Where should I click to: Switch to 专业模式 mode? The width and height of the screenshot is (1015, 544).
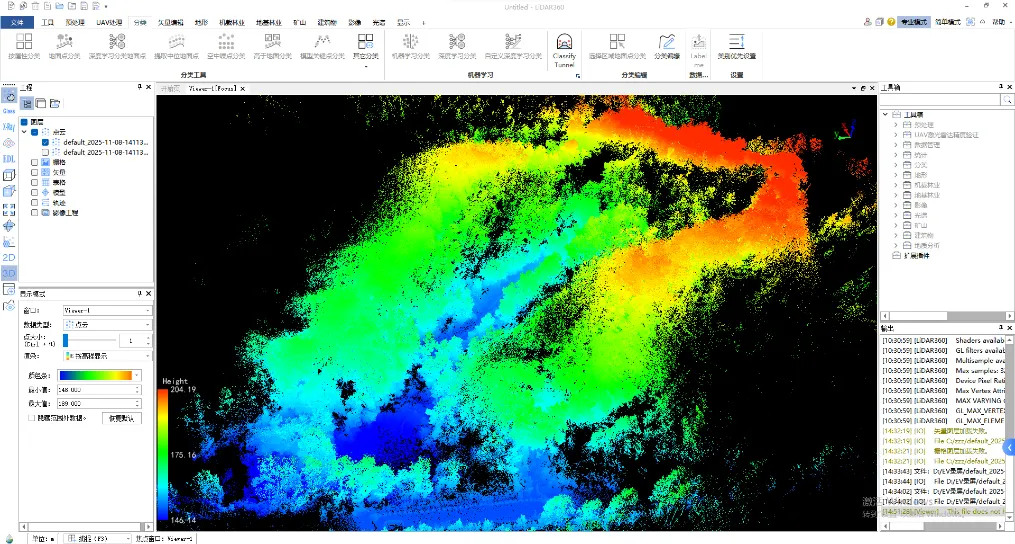coord(914,22)
